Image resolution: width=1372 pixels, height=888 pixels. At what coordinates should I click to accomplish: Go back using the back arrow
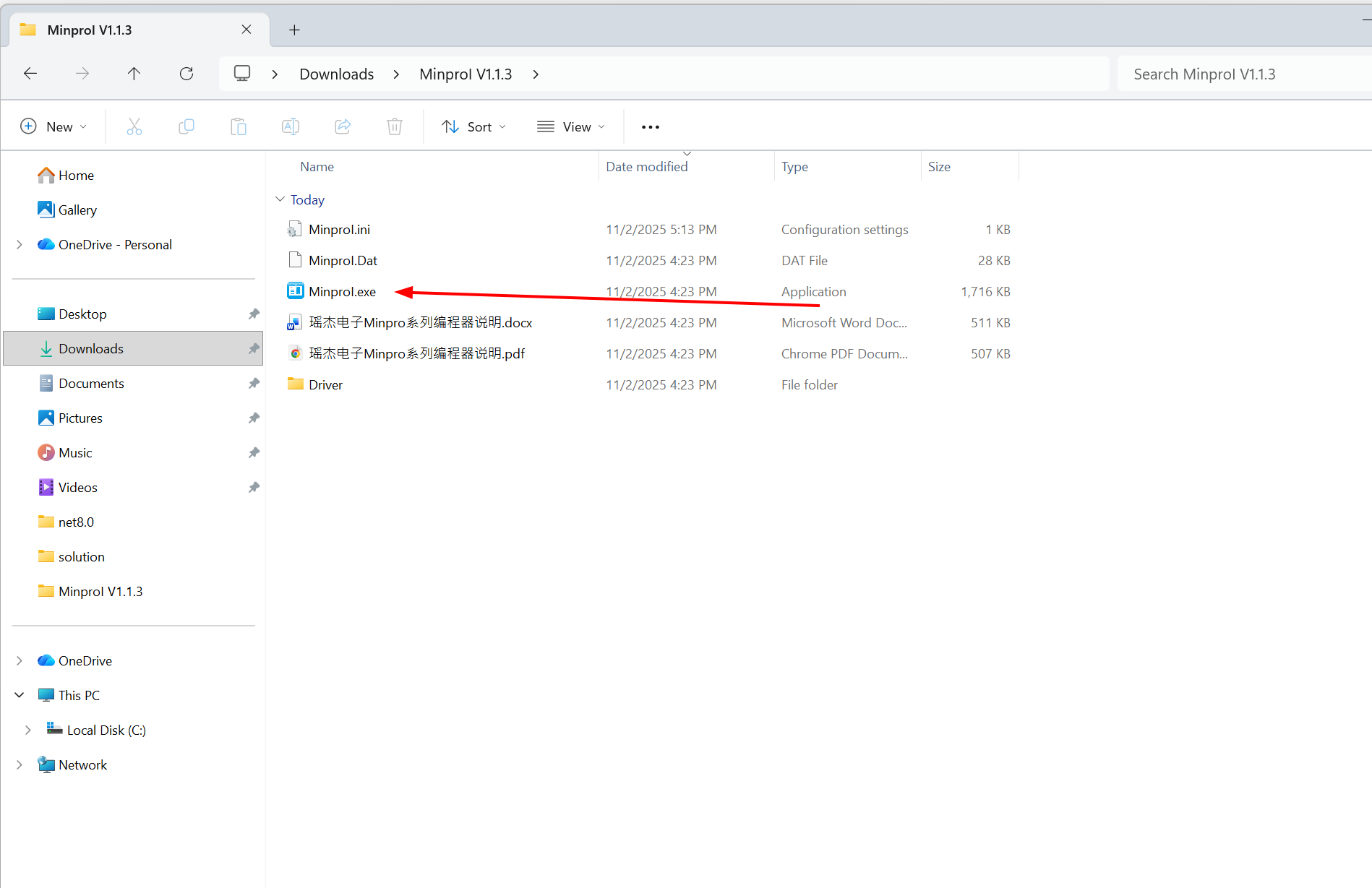pyautogui.click(x=30, y=74)
